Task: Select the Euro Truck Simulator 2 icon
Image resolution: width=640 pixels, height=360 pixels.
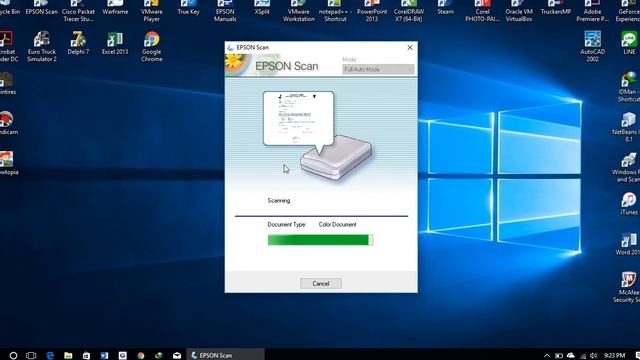Action: point(42,47)
